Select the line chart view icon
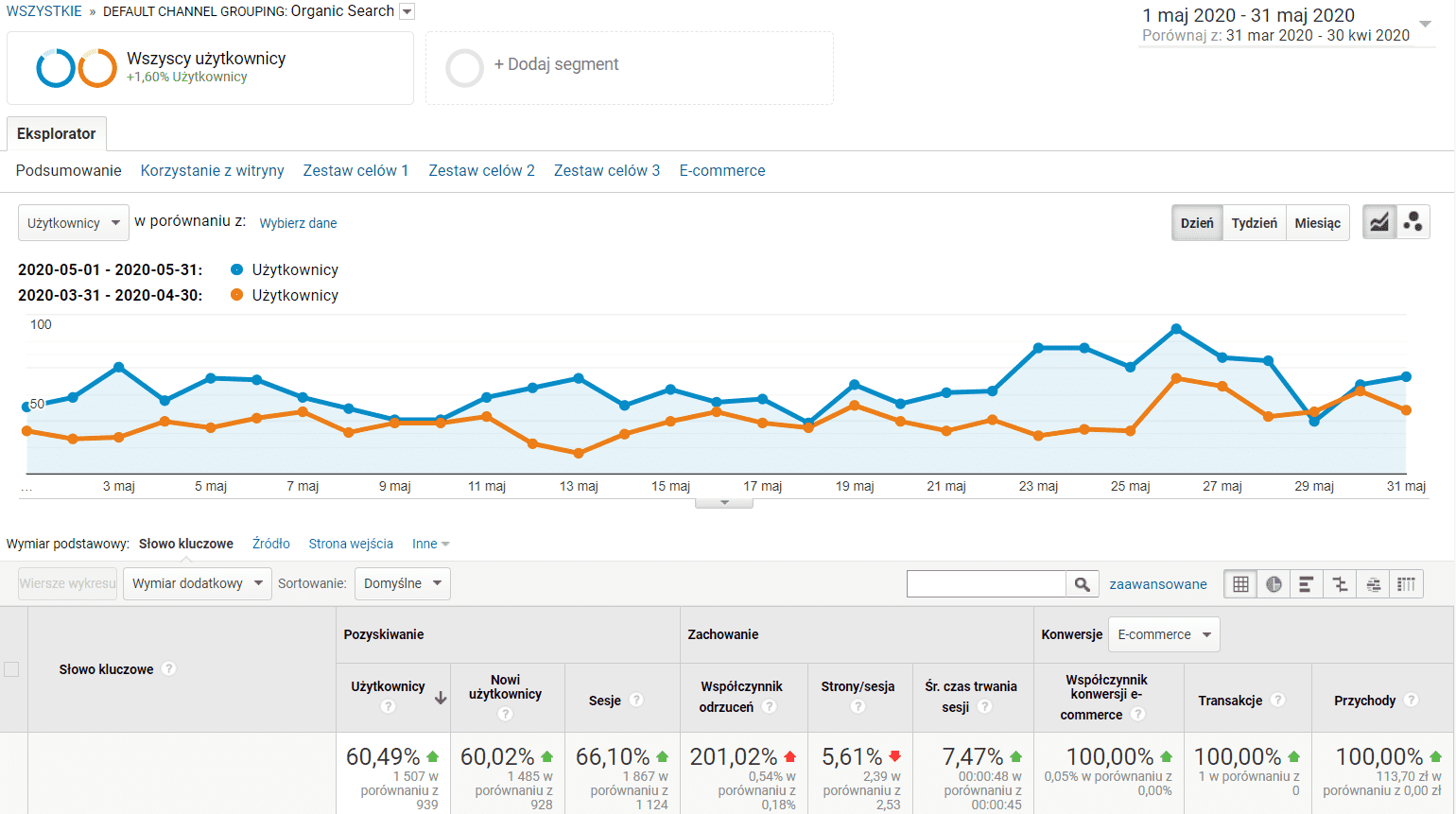 pyautogui.click(x=1379, y=222)
